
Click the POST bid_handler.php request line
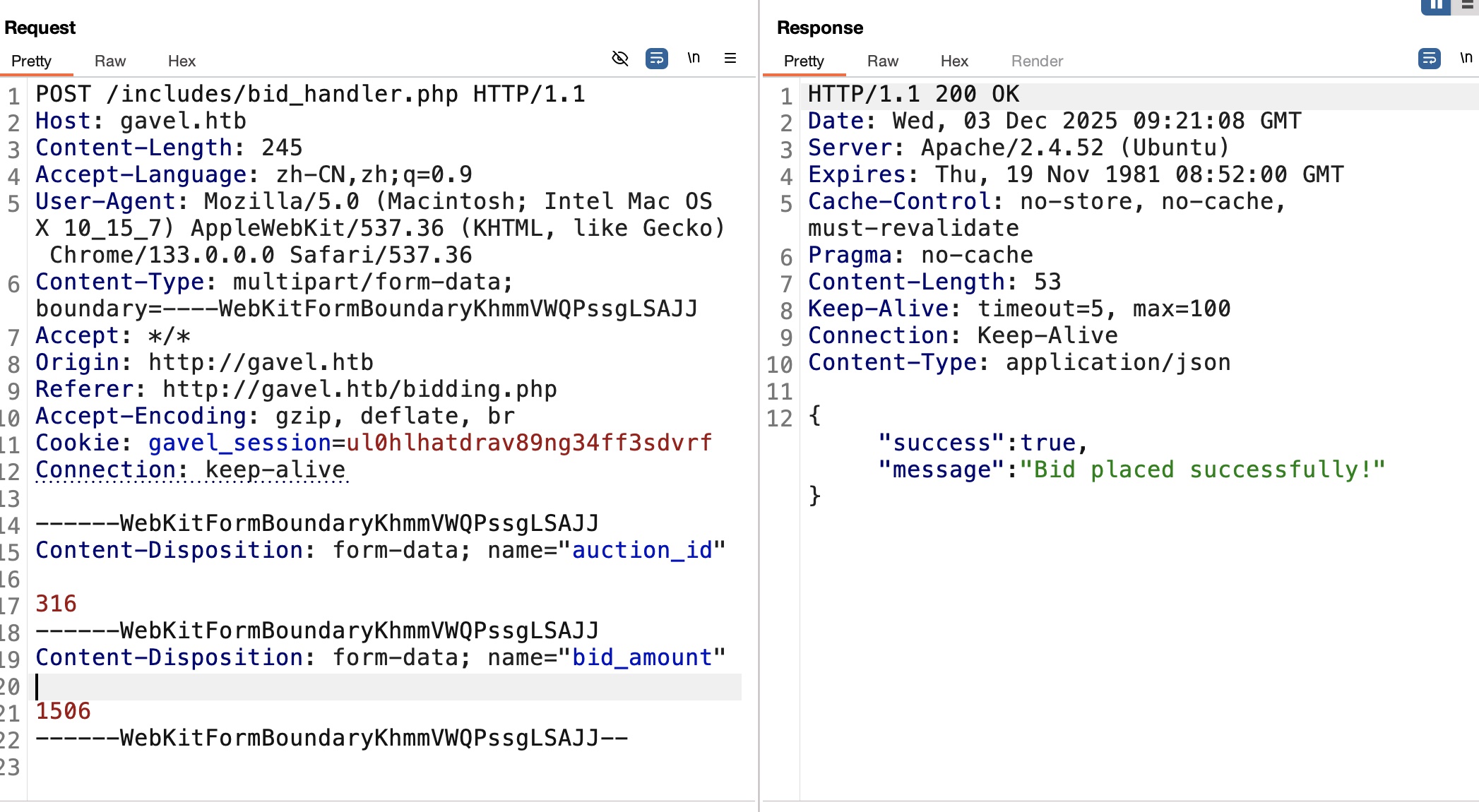(311, 94)
